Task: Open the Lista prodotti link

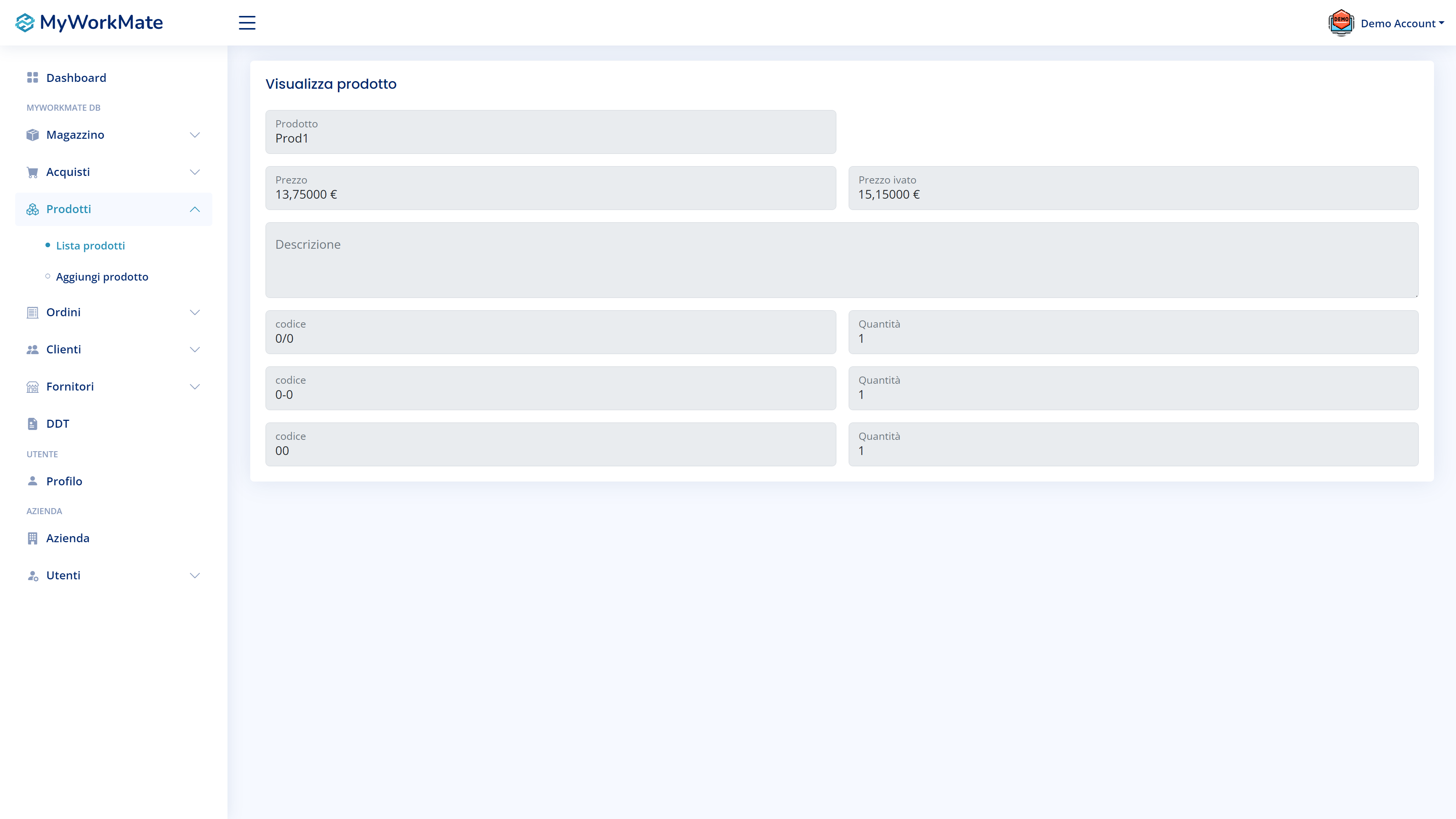Action: 91,245
